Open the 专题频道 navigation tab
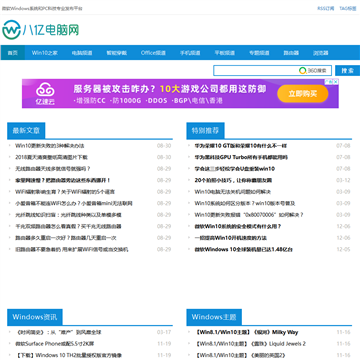This screenshot has height=360, width=360. (x=259, y=53)
